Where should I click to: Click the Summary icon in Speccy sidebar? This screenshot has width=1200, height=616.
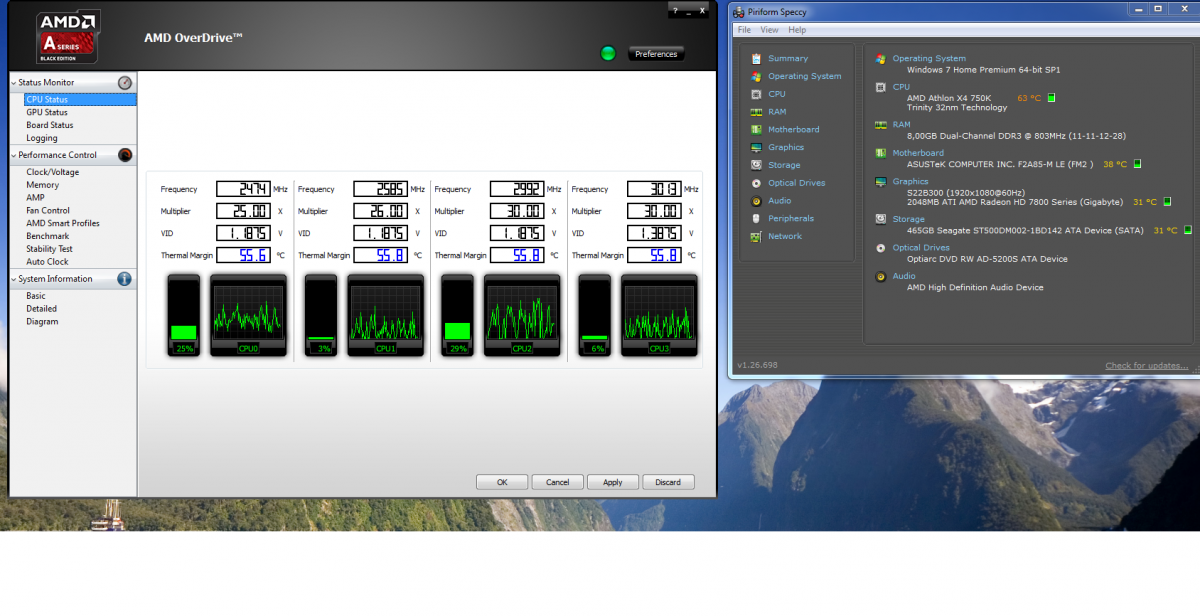tap(756, 59)
